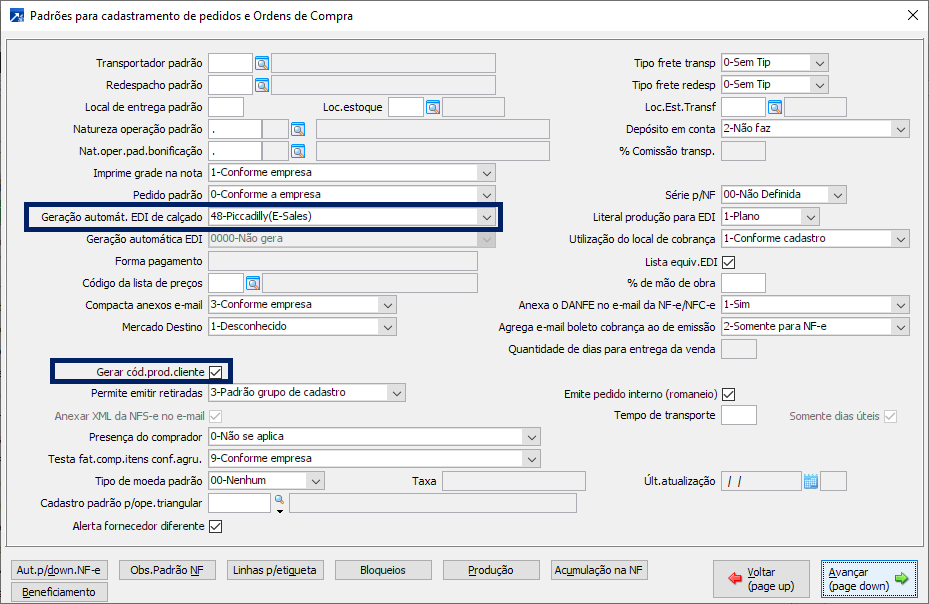929x604 pixels.
Task: Uncheck the Gerar cód.prod.cliente checkbox
Action: (216, 372)
